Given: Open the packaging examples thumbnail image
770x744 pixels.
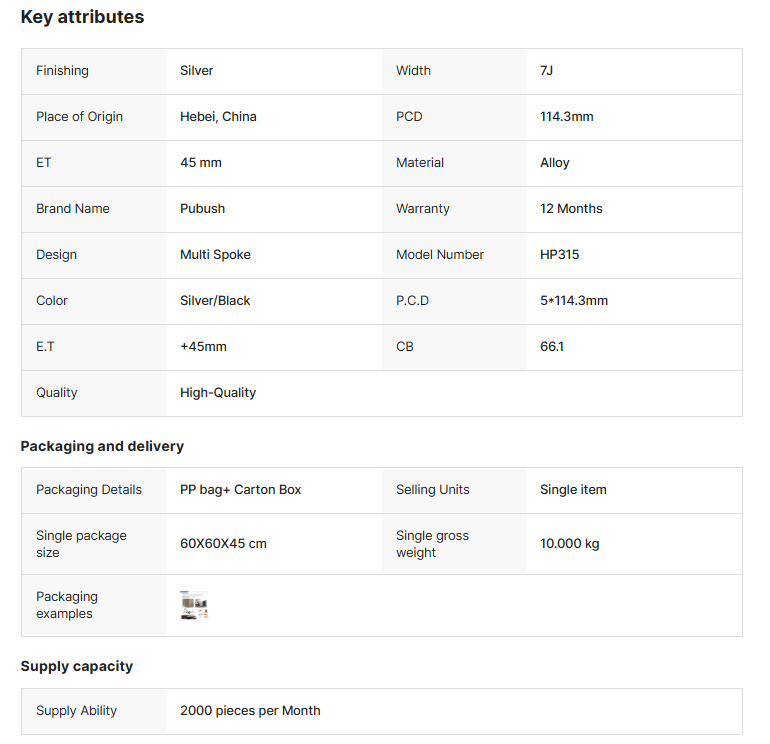Looking at the screenshot, I should tap(194, 605).
